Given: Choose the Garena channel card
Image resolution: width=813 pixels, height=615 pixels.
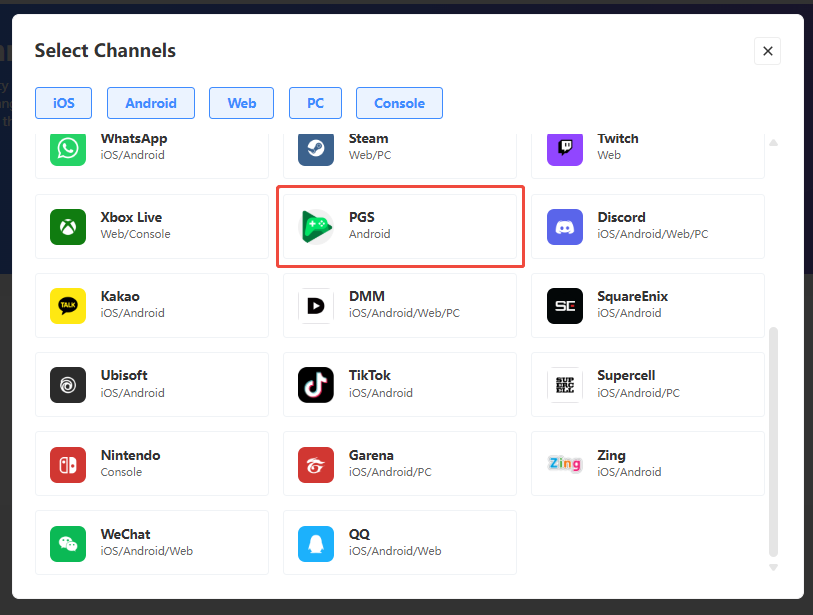Looking at the screenshot, I should [x=400, y=464].
